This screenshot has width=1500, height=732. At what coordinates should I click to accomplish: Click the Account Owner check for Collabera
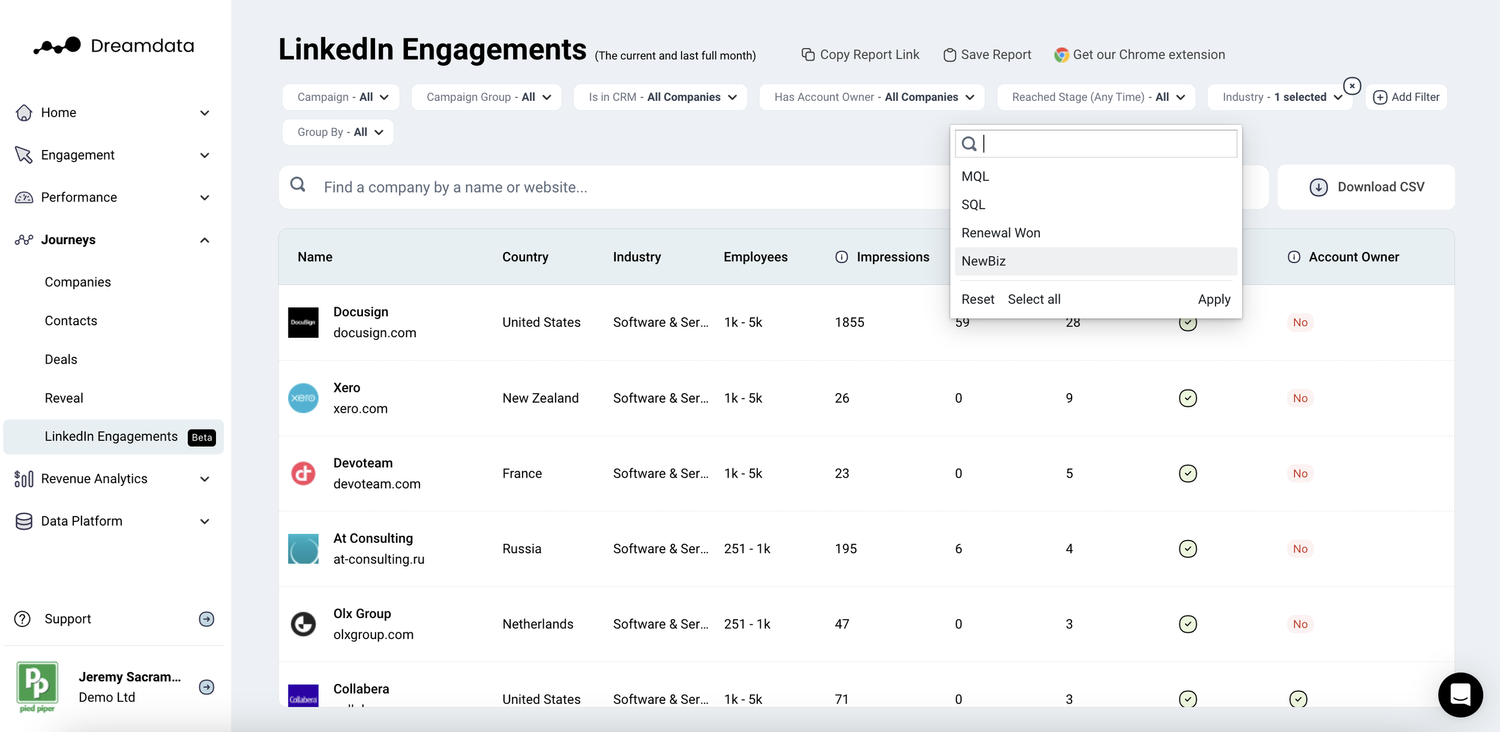pos(1298,699)
